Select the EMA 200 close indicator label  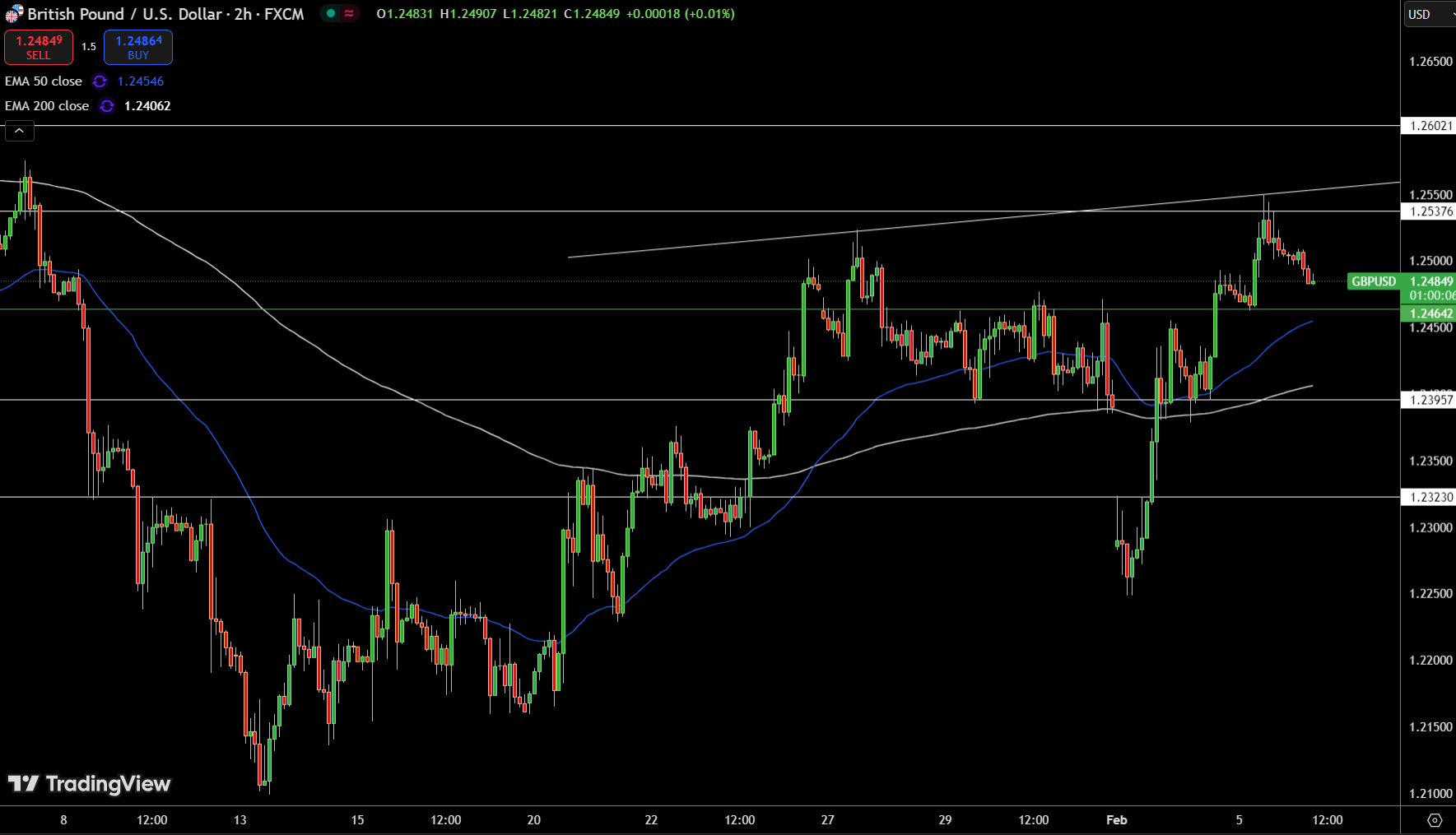(x=47, y=106)
